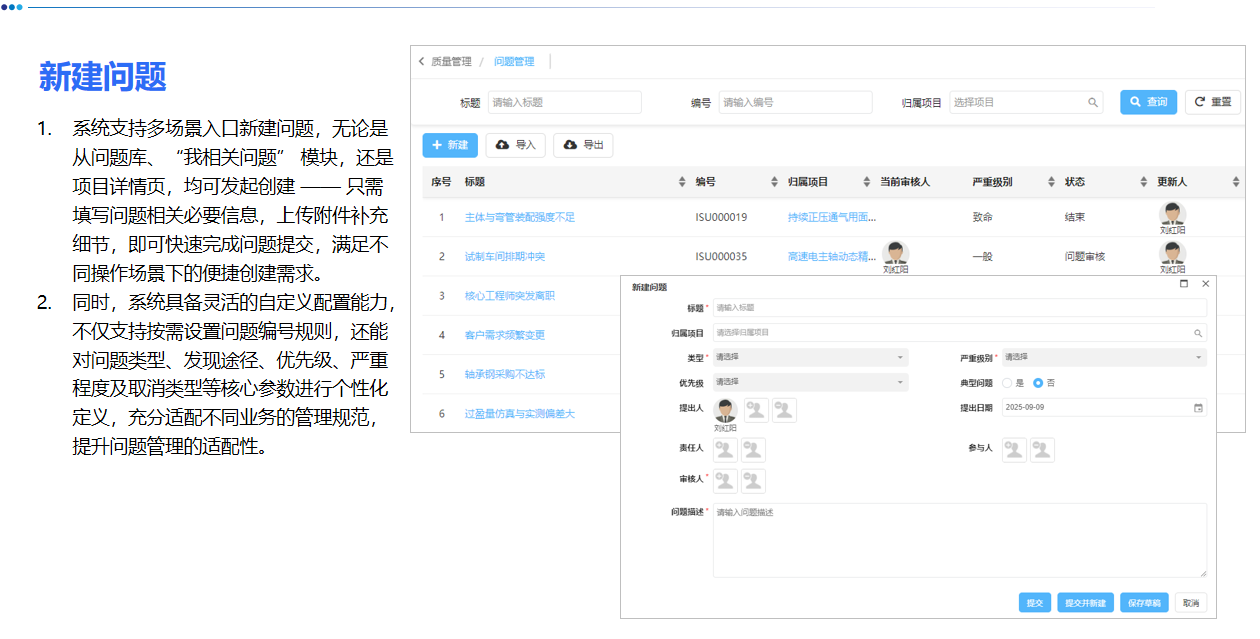Click the 提交 submit button
Screen dimensions: 1260x639
[x=1035, y=602]
